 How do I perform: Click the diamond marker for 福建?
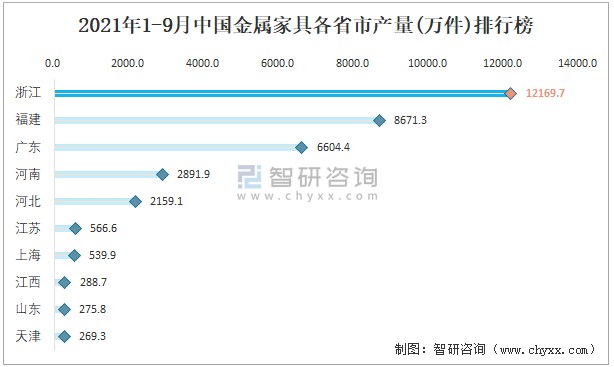(x=379, y=120)
